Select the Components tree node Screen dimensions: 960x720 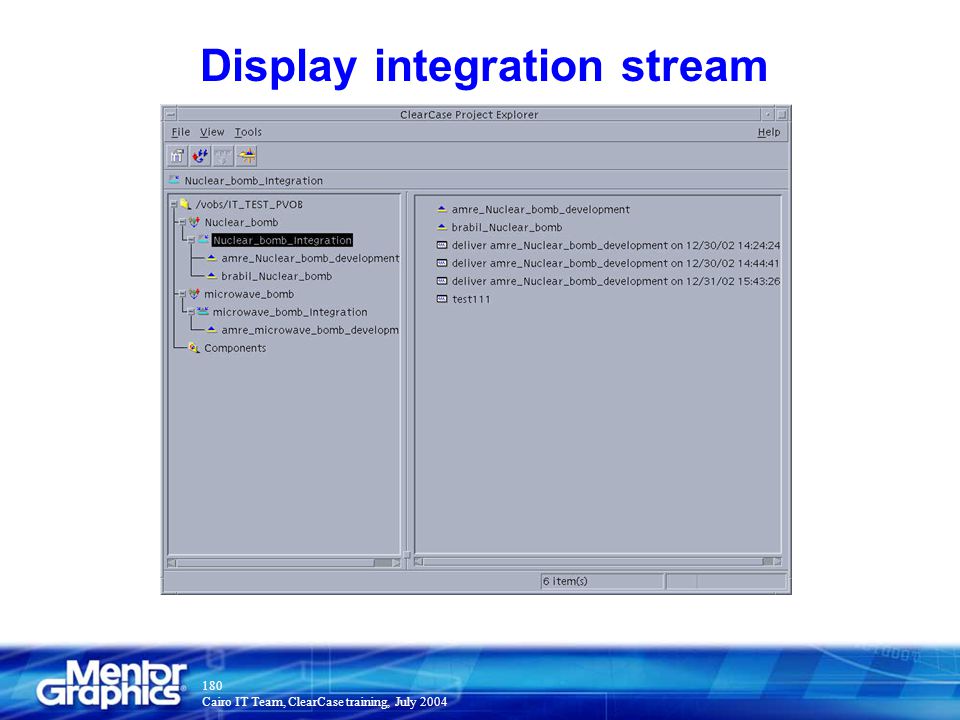[x=235, y=348]
